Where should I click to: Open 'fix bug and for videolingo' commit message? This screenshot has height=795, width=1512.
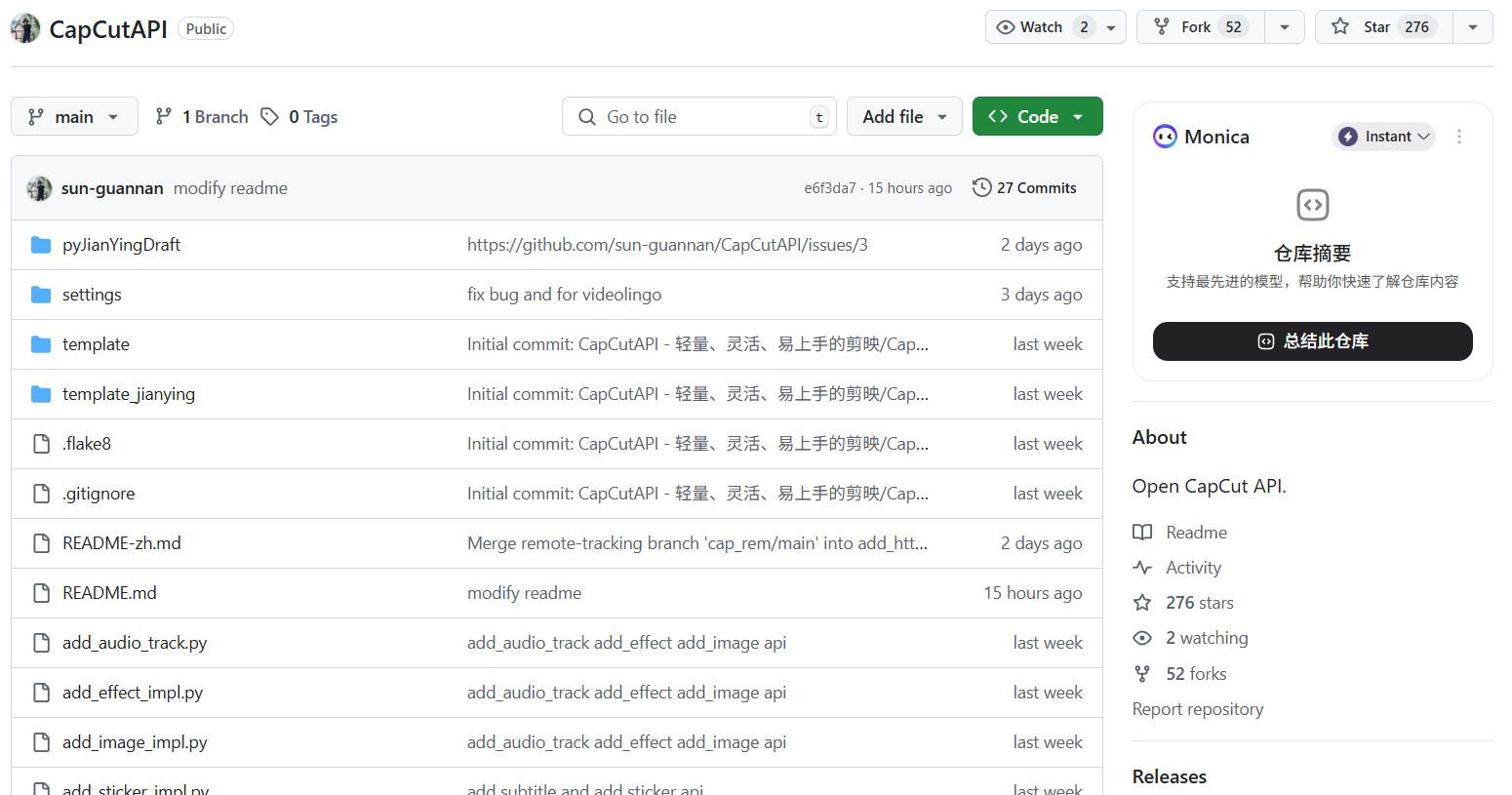pos(564,295)
